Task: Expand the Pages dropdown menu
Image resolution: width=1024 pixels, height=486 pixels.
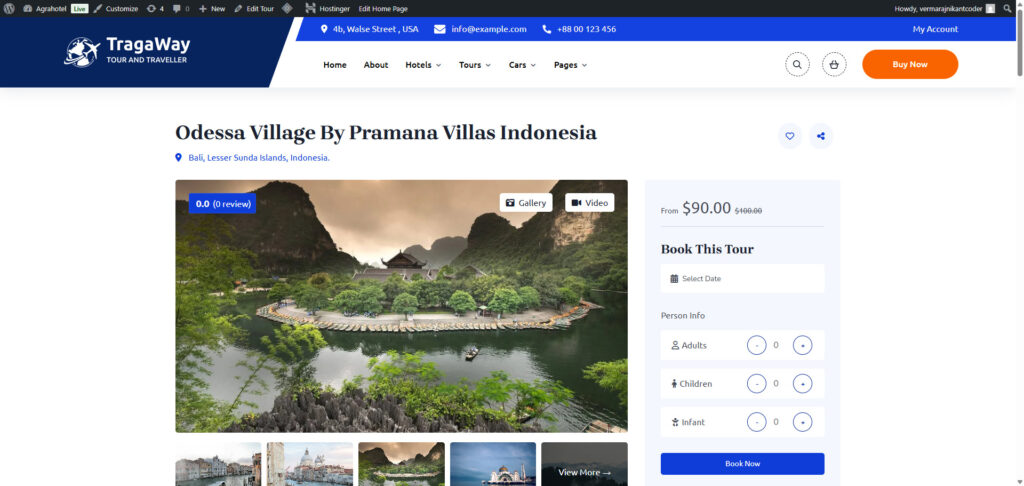Action: click(570, 65)
